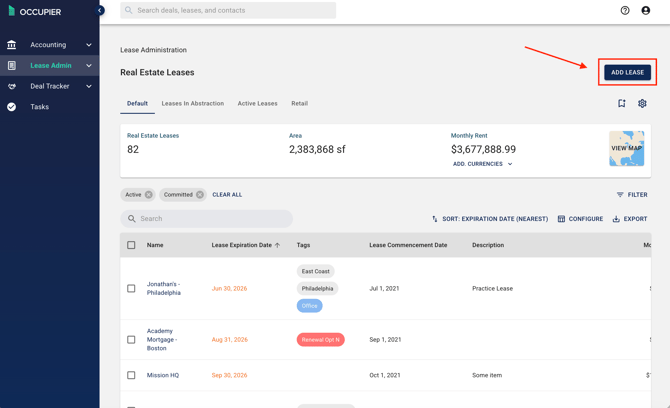This screenshot has height=408, width=670.
Task: Collapse the sidebar with the chevron button
Action: pos(100,10)
